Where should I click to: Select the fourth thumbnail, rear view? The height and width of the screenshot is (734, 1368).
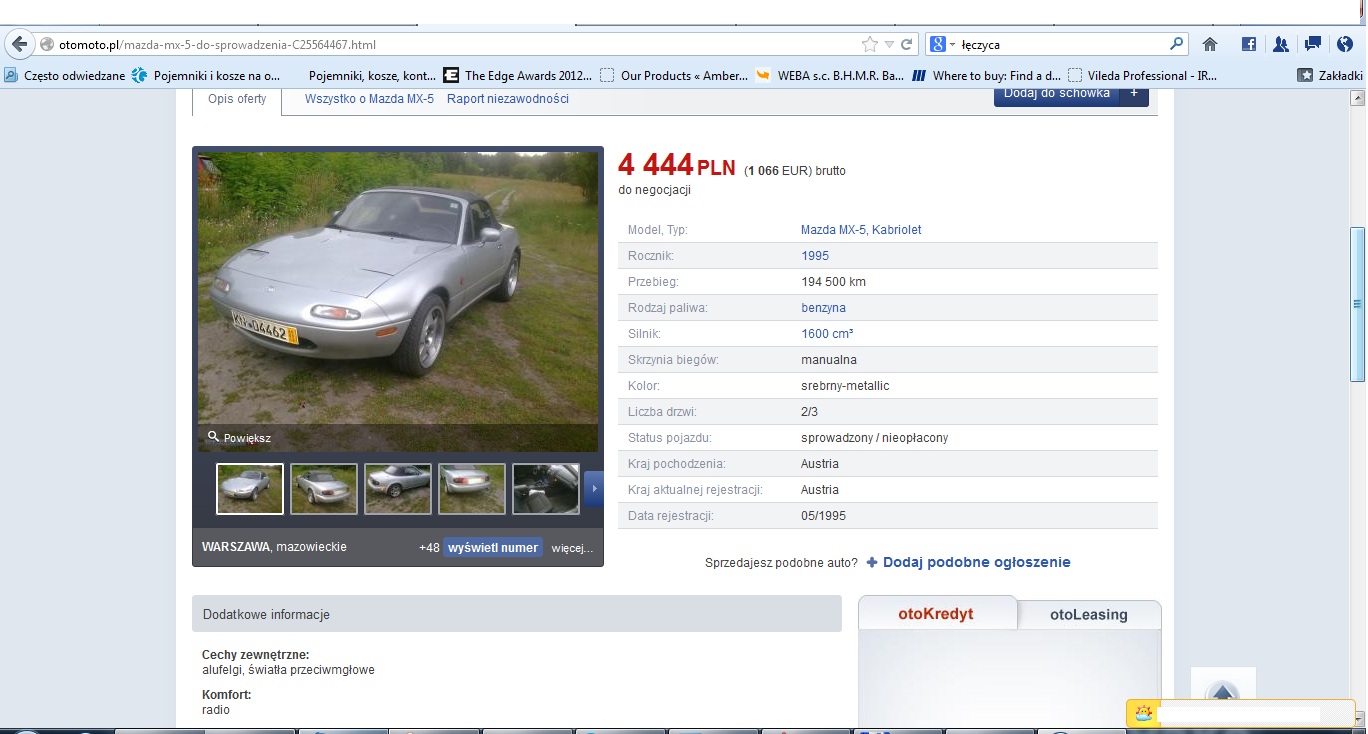472,489
